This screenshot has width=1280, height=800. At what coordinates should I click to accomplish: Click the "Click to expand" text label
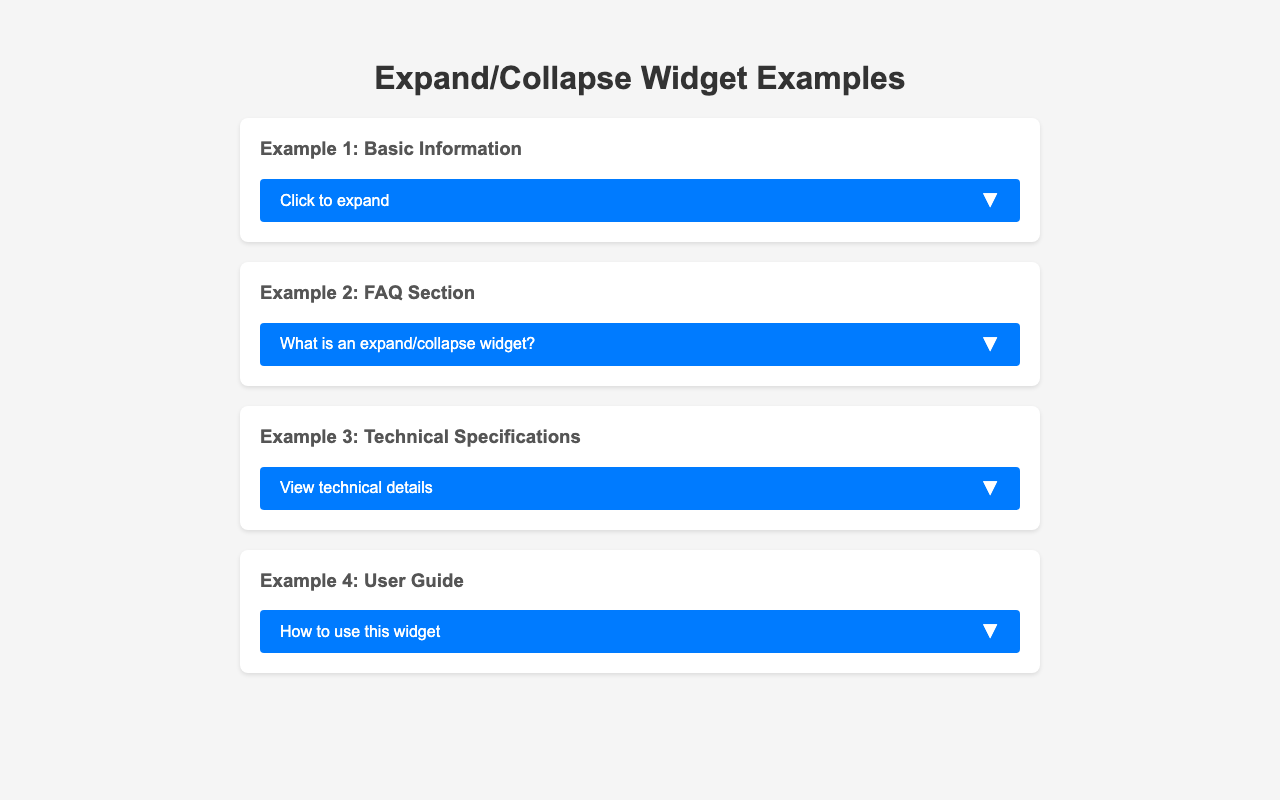point(334,200)
